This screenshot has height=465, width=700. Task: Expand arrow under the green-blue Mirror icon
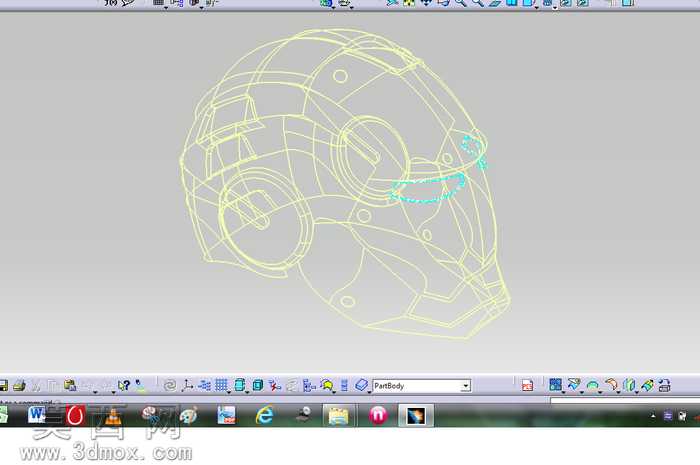[x=636, y=392]
